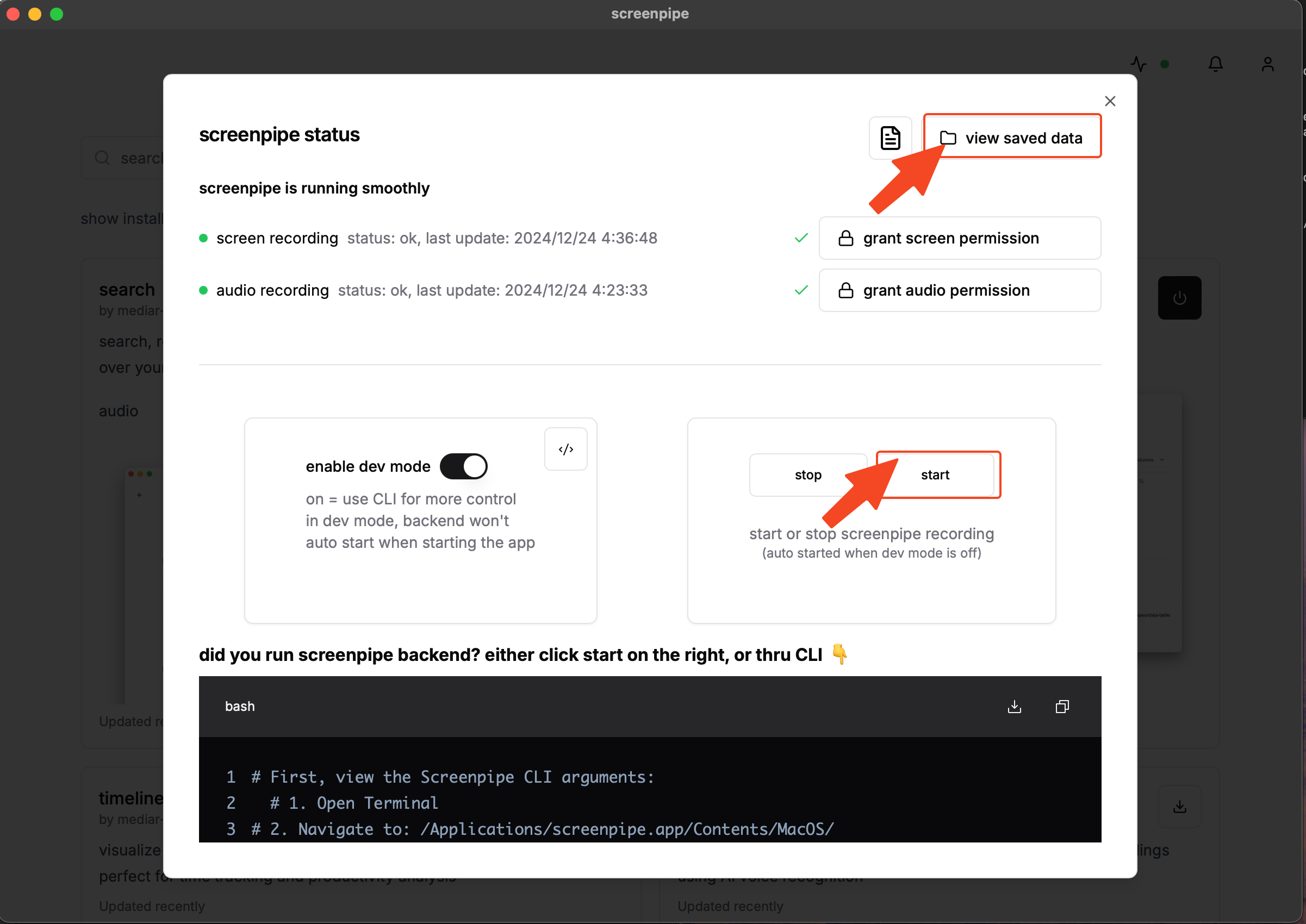Open the user account icon
The width and height of the screenshot is (1306, 924).
pyautogui.click(x=1267, y=64)
